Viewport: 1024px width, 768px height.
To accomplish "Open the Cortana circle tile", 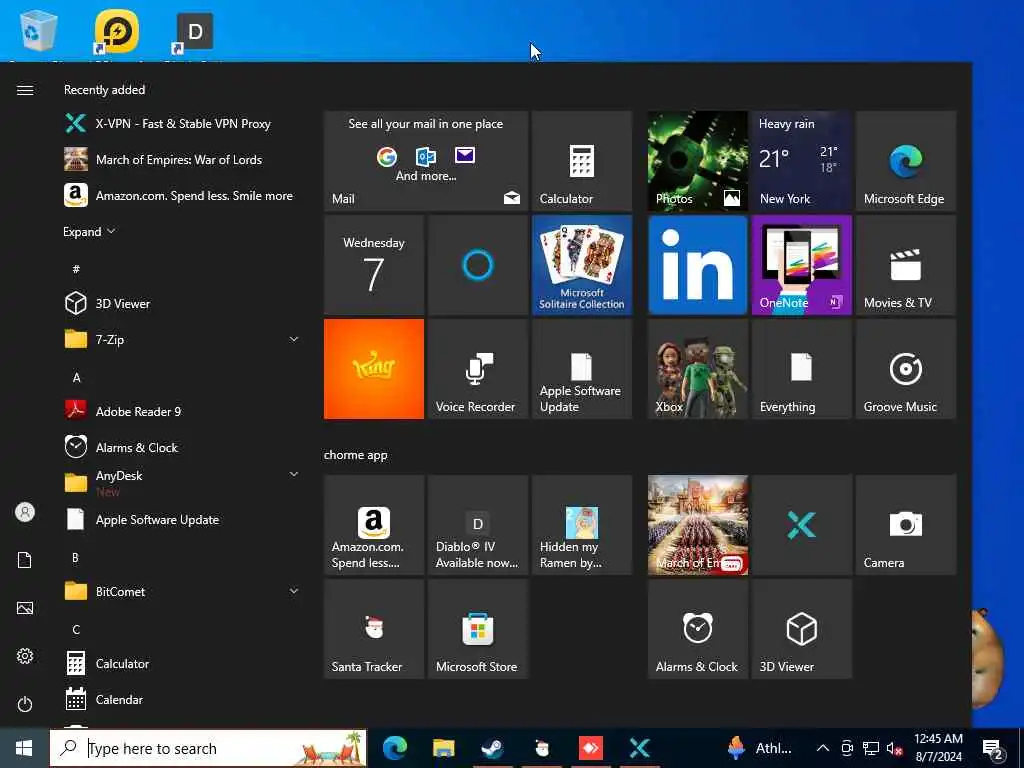I will 478,265.
